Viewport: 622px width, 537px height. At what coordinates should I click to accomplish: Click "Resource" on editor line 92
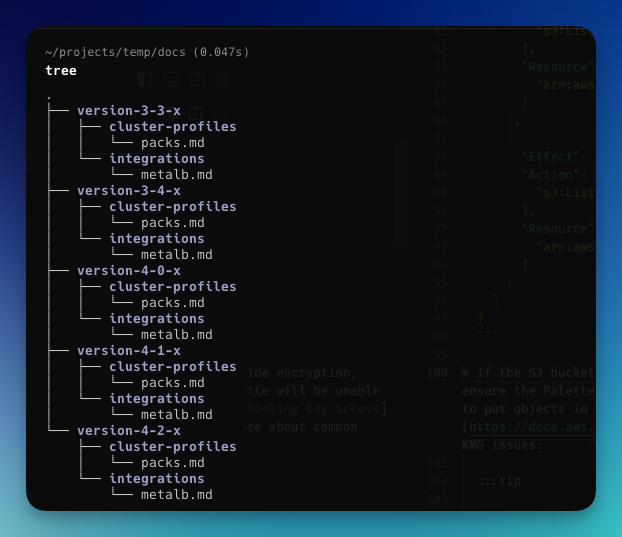tap(558, 229)
